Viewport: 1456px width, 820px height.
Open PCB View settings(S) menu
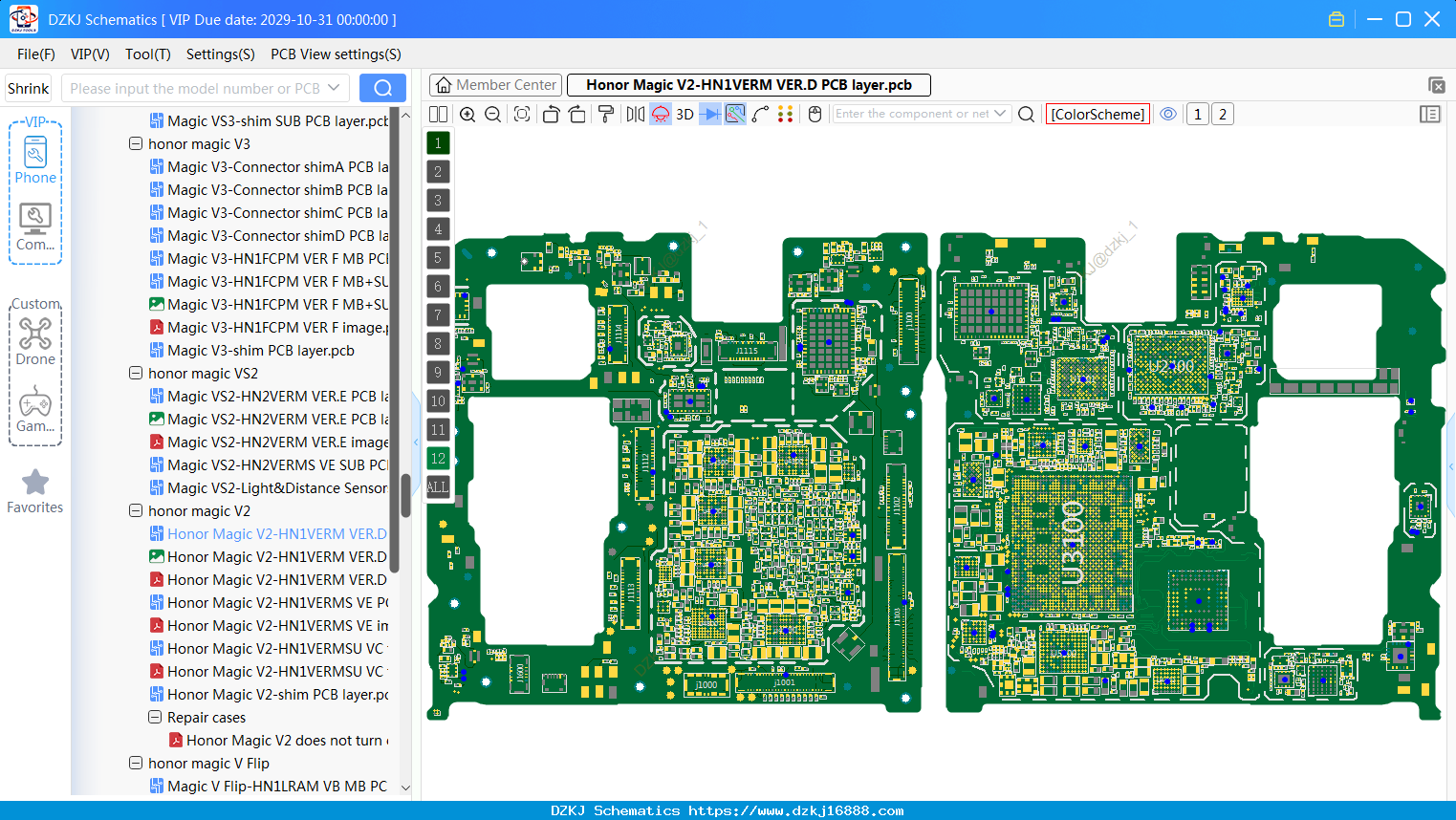[336, 54]
